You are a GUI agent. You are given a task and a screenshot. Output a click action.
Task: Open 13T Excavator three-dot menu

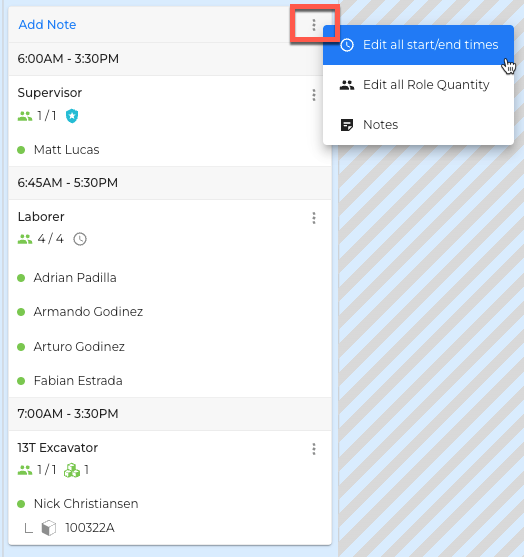click(x=314, y=449)
